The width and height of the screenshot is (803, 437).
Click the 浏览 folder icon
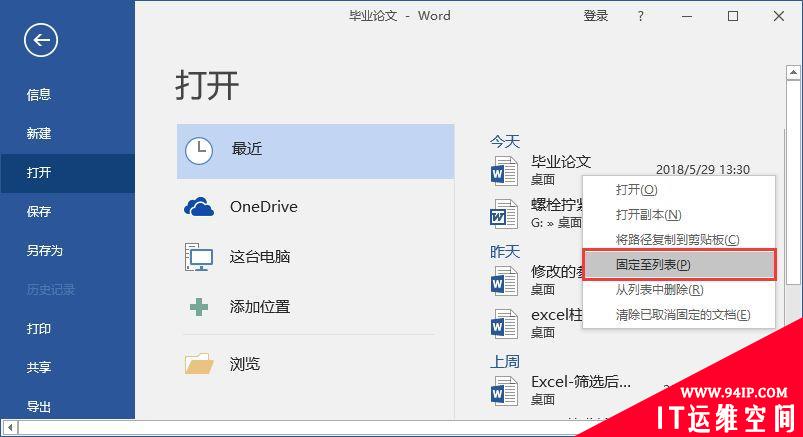click(199, 363)
